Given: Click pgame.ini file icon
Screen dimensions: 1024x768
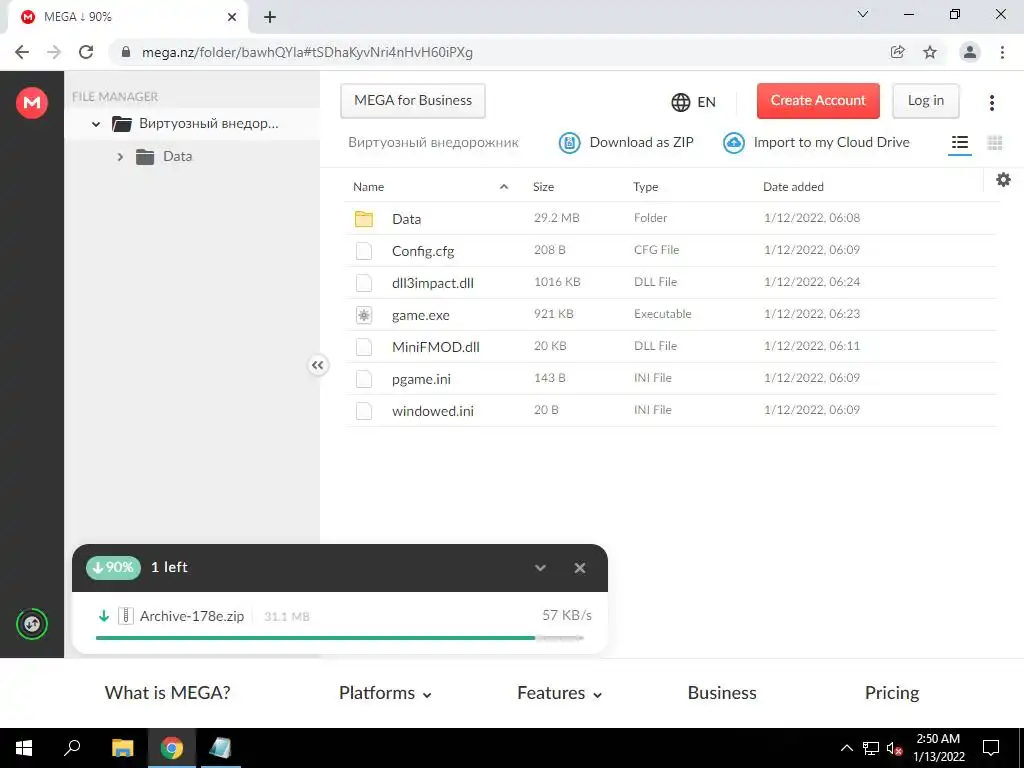Looking at the screenshot, I should coord(364,379).
